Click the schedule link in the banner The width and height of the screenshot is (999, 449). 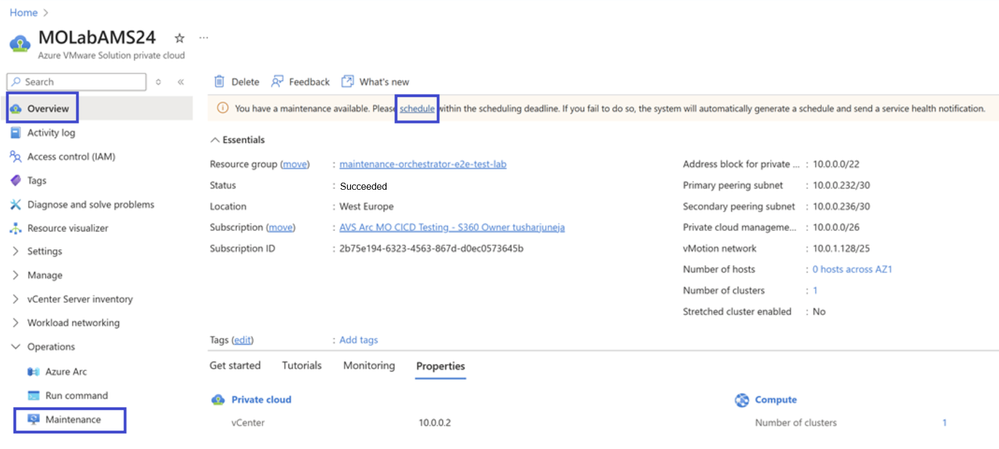click(x=417, y=109)
